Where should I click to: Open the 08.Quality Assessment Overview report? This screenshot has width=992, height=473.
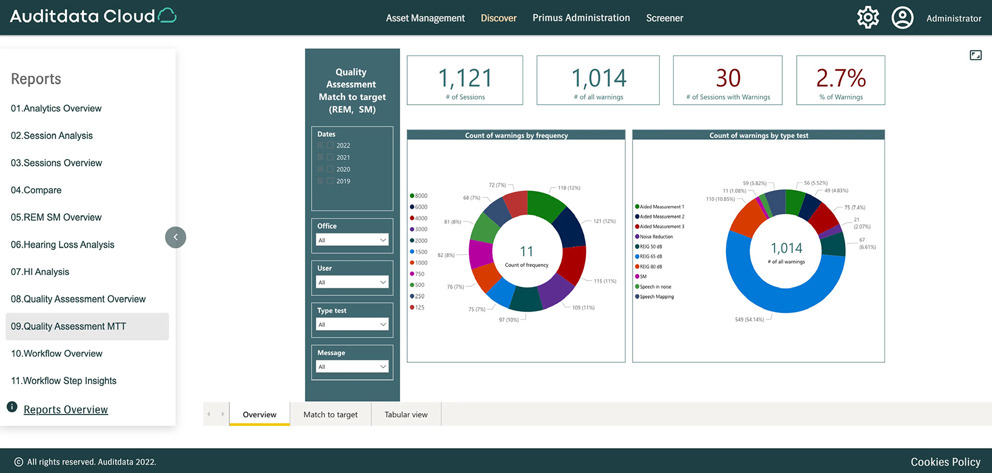(78, 298)
